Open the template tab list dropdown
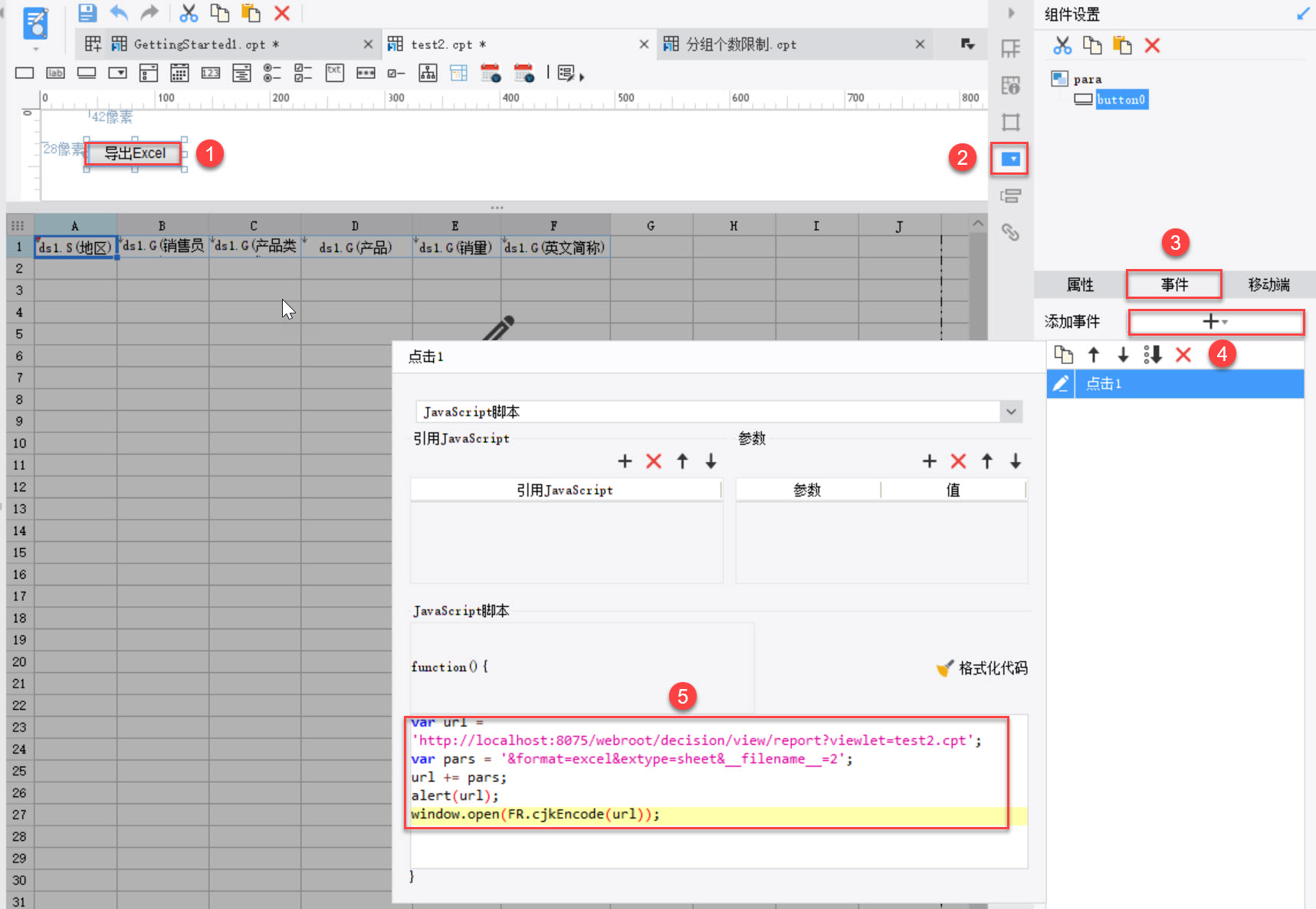Image resolution: width=1316 pixels, height=909 pixels. point(967,44)
